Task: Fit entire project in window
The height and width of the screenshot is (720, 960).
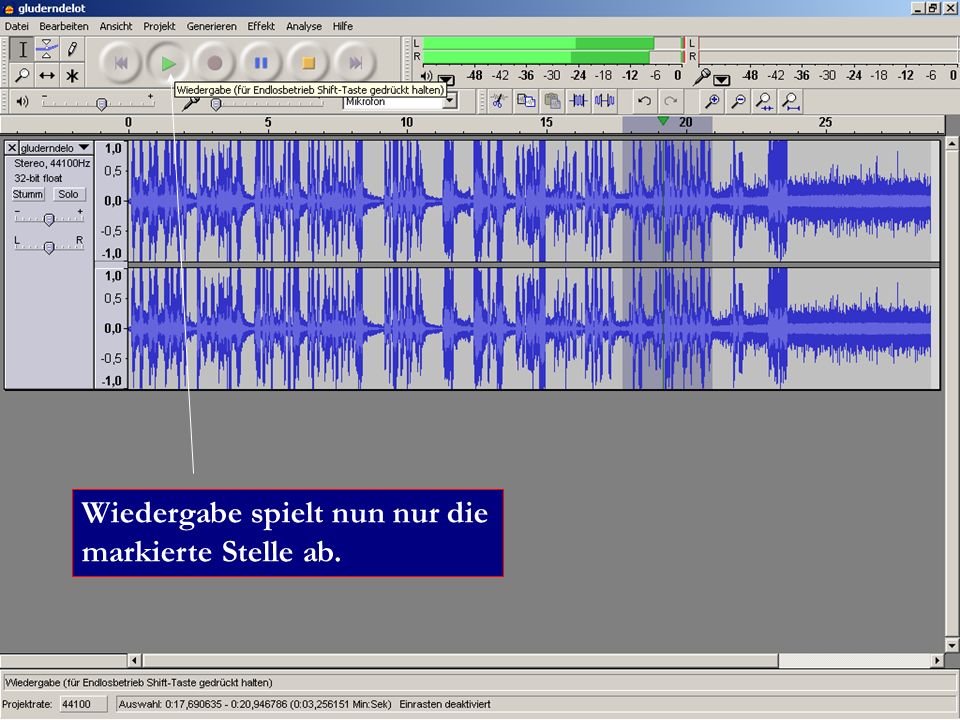Action: coord(791,101)
